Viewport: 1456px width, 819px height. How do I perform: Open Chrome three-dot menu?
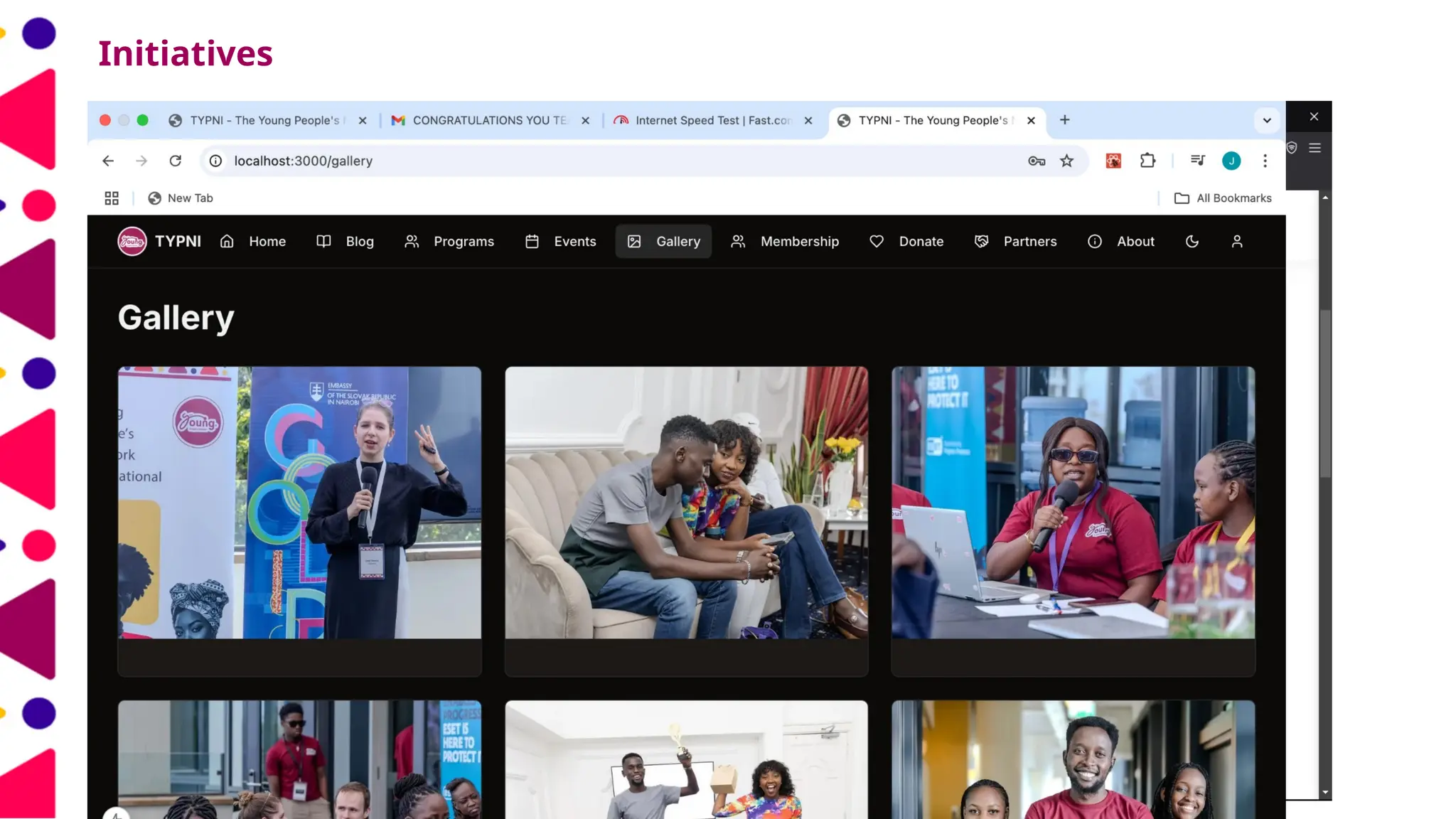1265,161
